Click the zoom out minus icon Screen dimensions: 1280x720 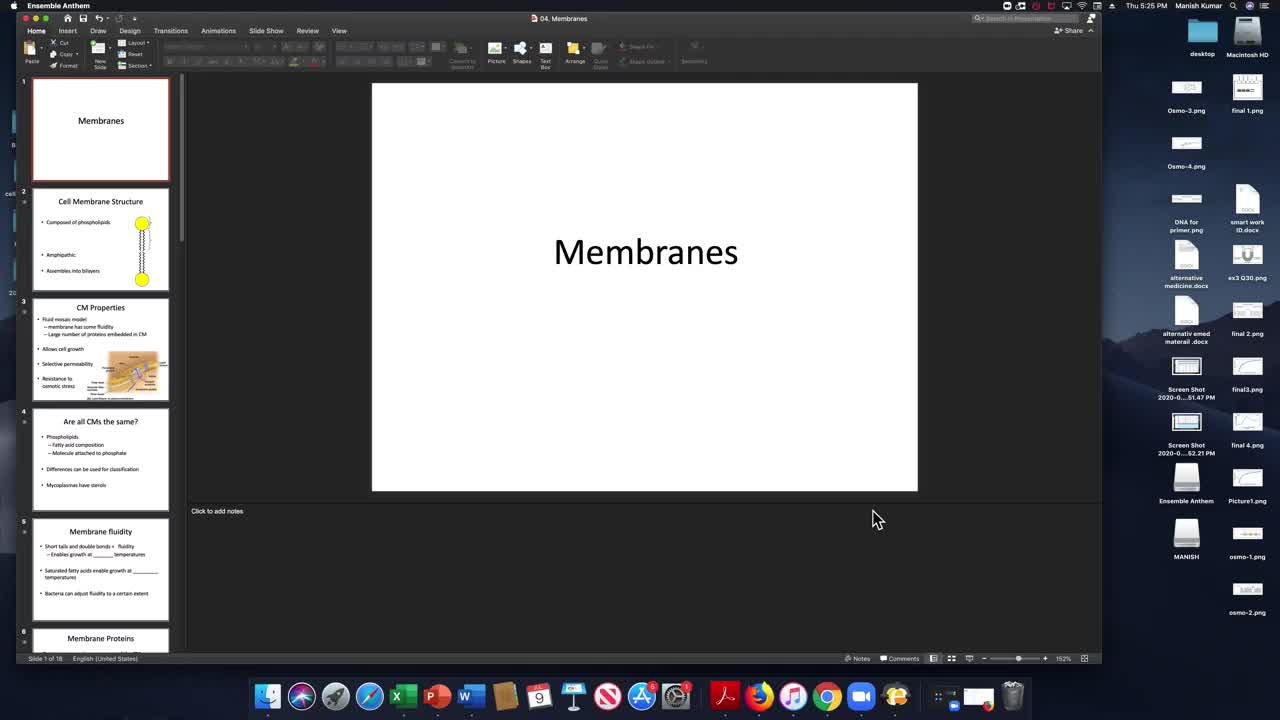984,658
